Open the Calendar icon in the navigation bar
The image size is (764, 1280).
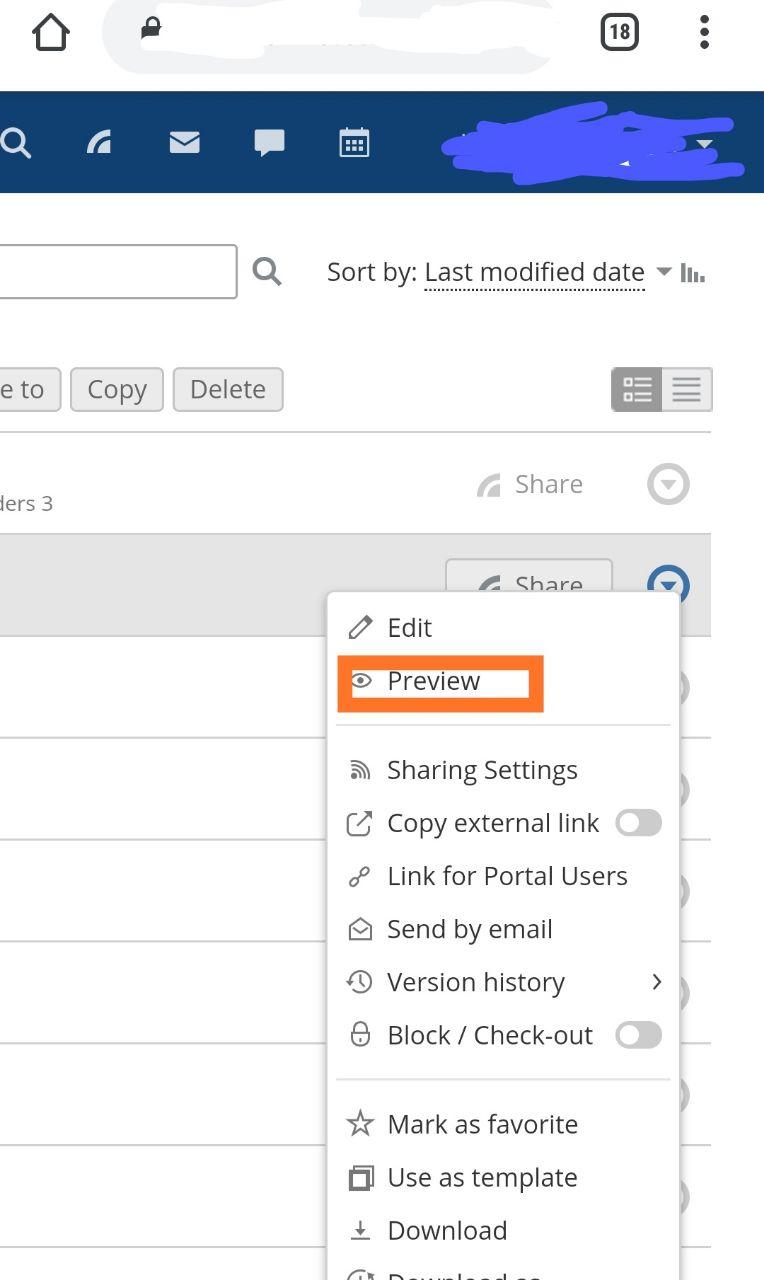tap(354, 143)
